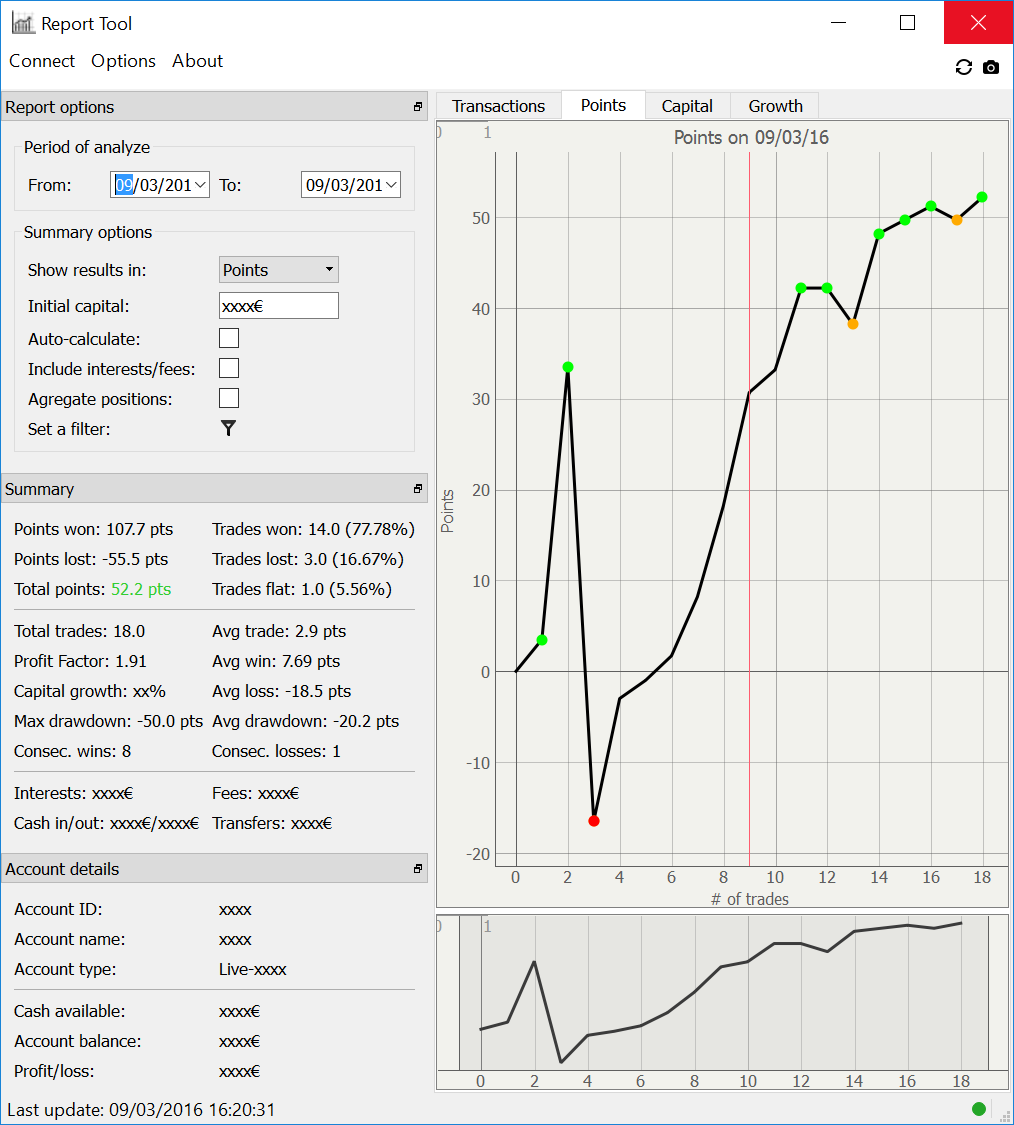Close the Report Tool window
Image resolution: width=1014 pixels, height=1125 pixels.
point(978,23)
